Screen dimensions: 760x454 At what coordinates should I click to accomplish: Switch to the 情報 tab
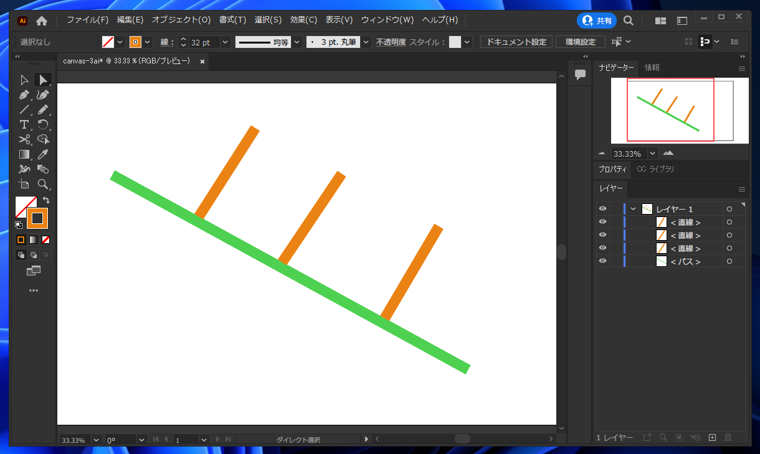click(652, 67)
